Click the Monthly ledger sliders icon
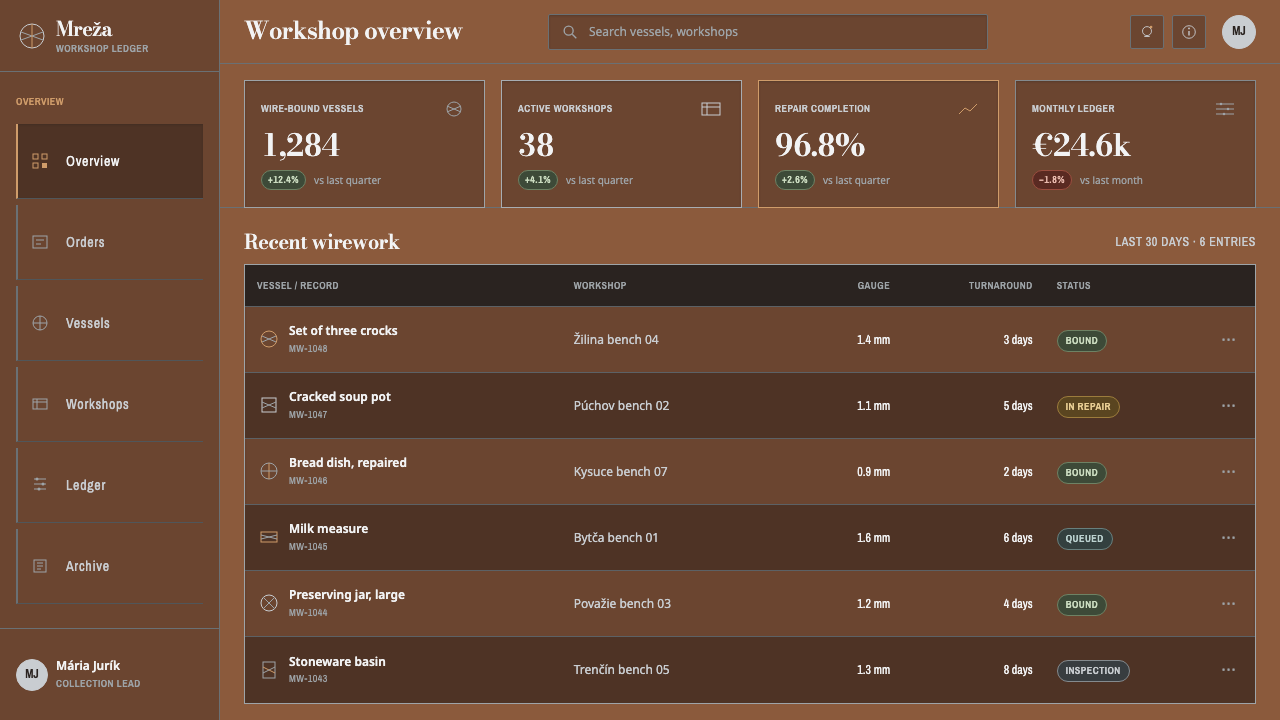 1225,109
